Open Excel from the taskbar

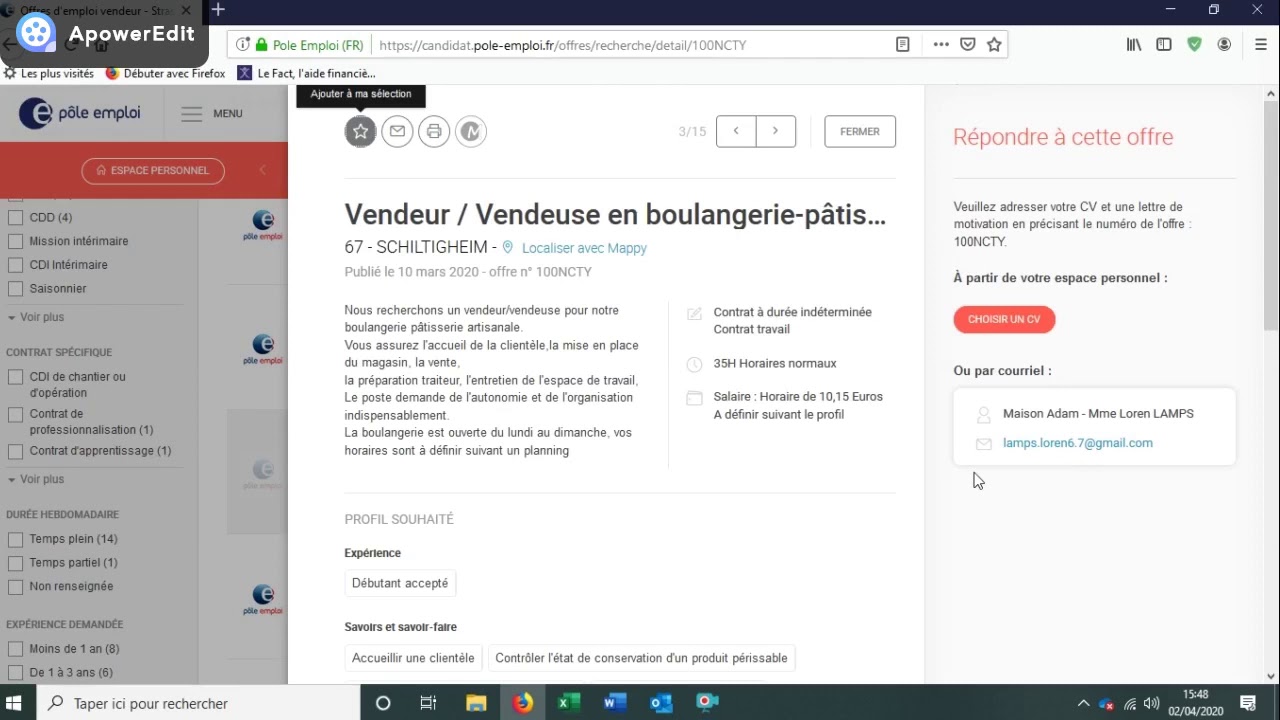[569, 703]
